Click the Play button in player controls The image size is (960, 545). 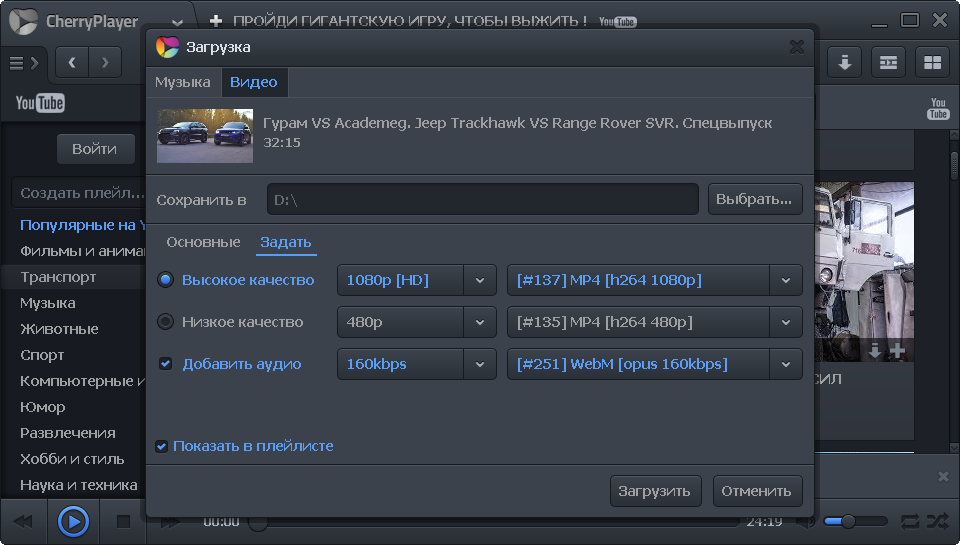[x=73, y=522]
